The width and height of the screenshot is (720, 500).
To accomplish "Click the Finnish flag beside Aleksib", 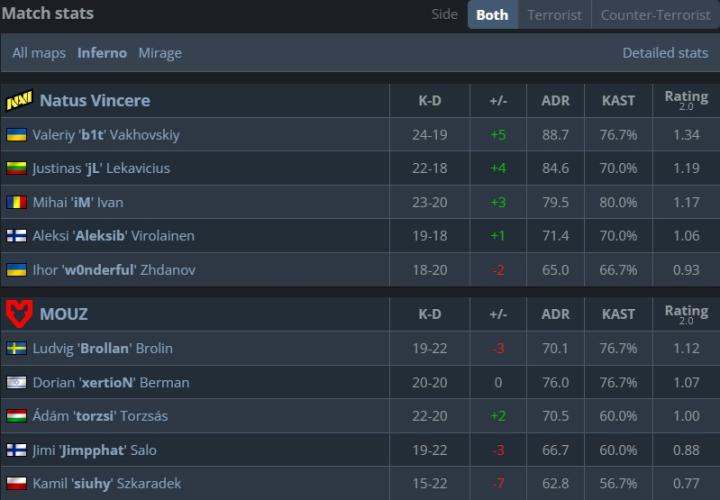I will (16, 237).
